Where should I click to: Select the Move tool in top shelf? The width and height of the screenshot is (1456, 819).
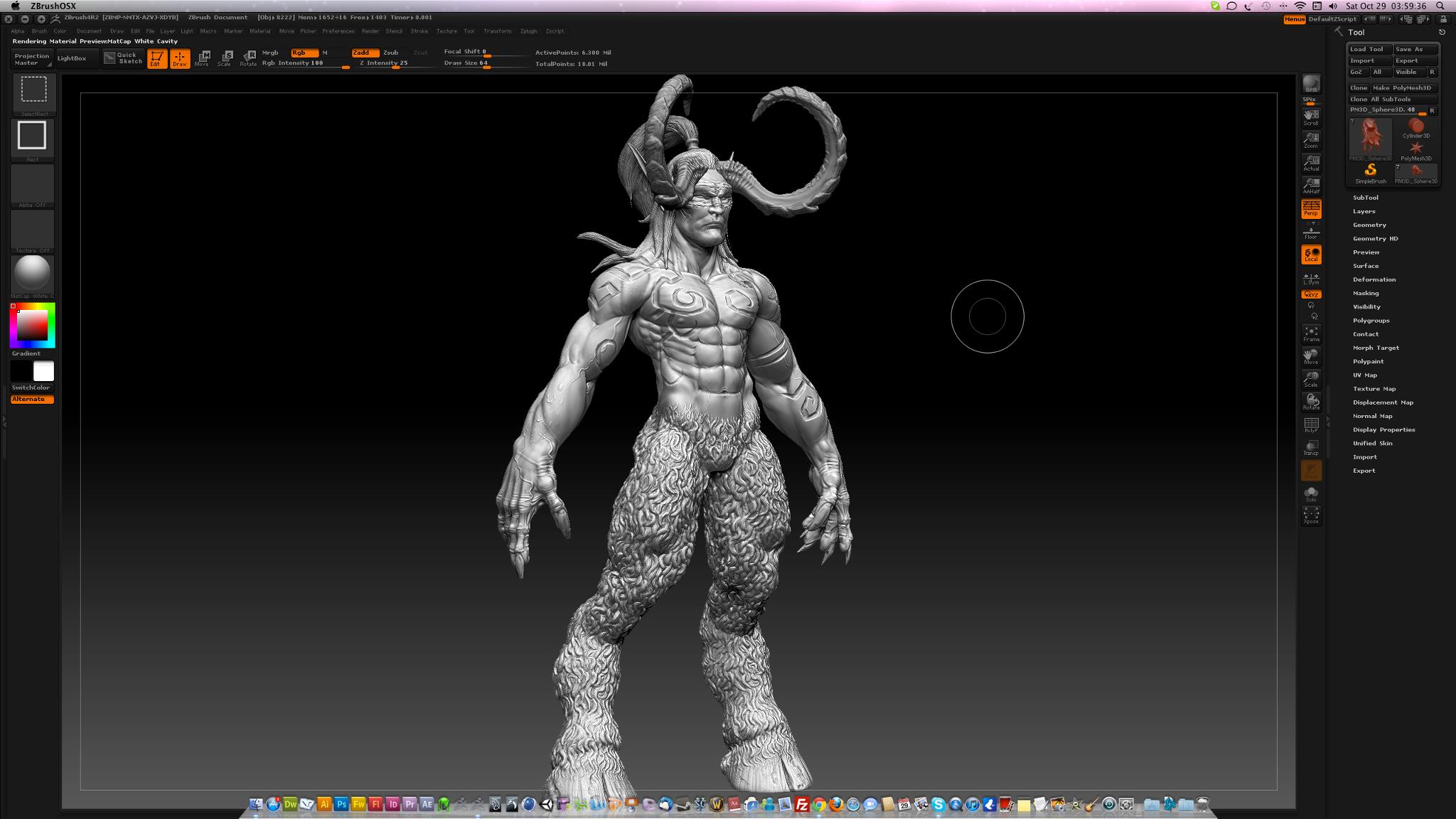[203, 58]
